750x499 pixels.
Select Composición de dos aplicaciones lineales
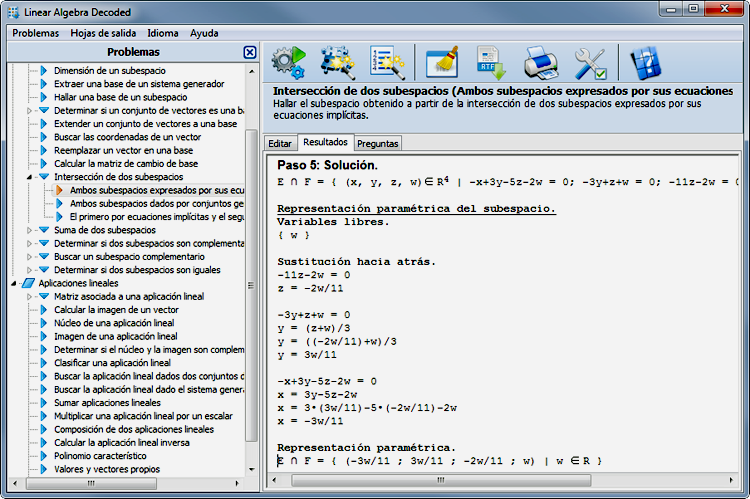pyautogui.click(x=134, y=430)
